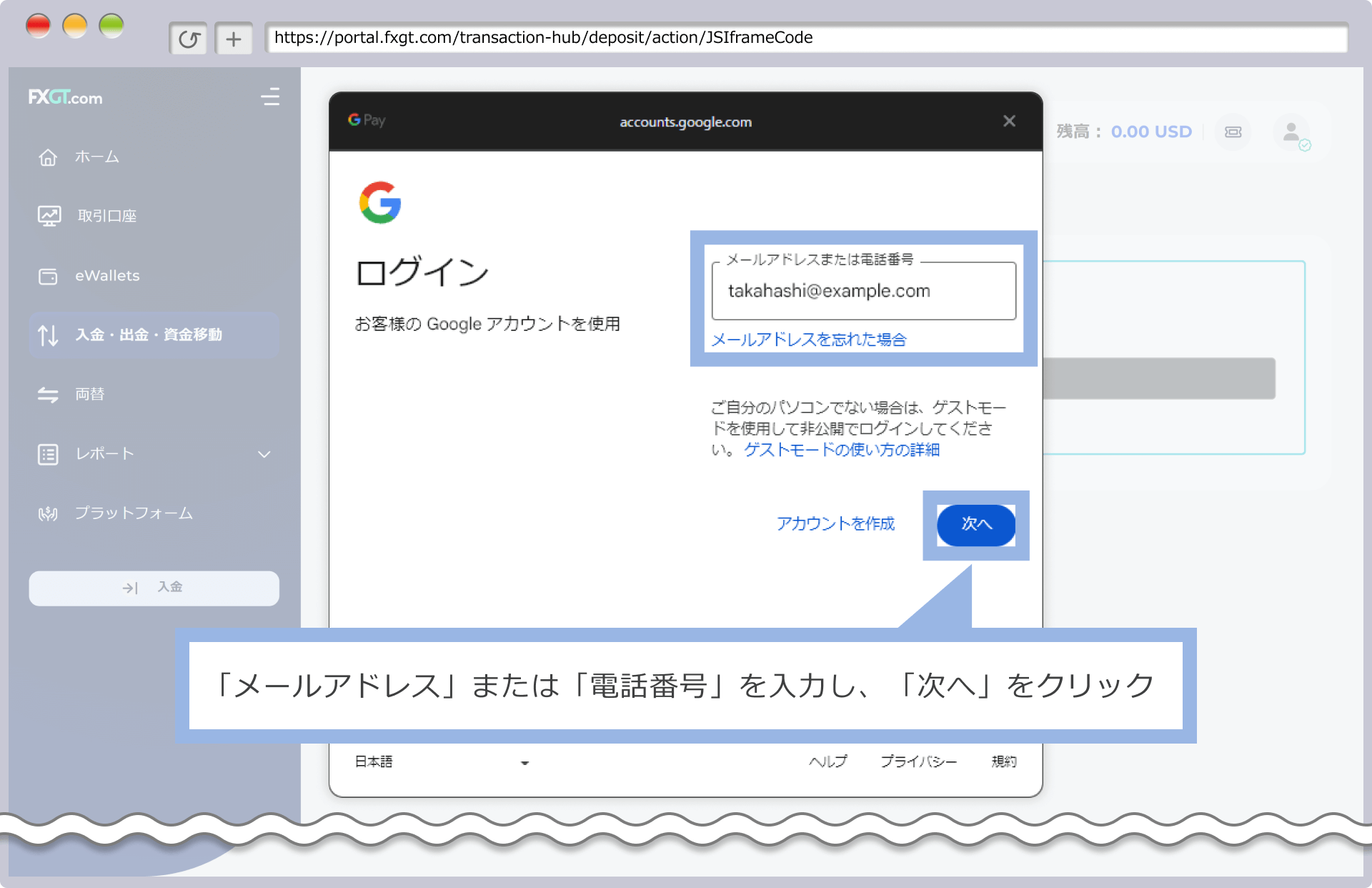
Task: Click the 次へ button
Action: coord(976,525)
